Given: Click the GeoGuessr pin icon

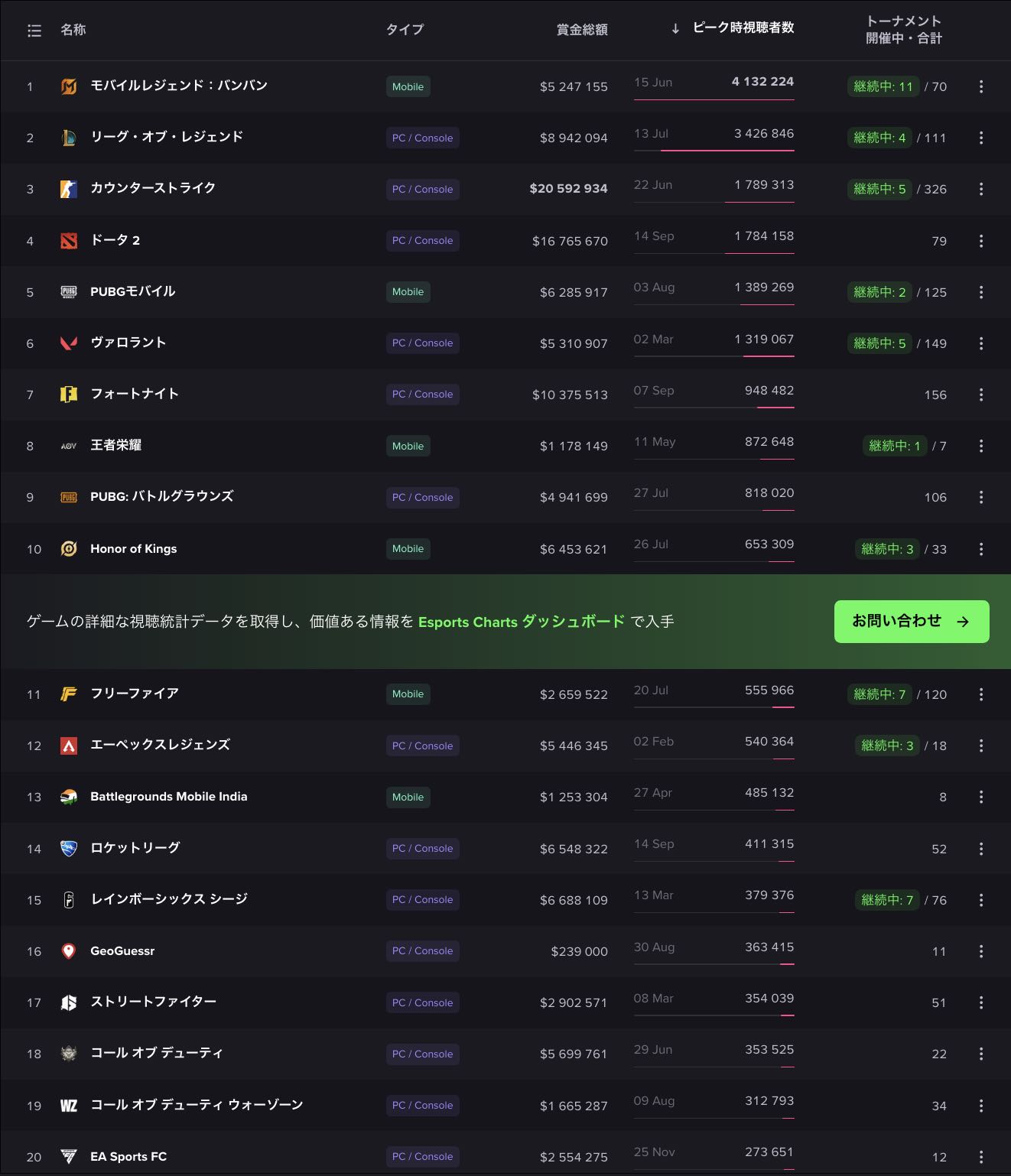Looking at the screenshot, I should pos(69,951).
